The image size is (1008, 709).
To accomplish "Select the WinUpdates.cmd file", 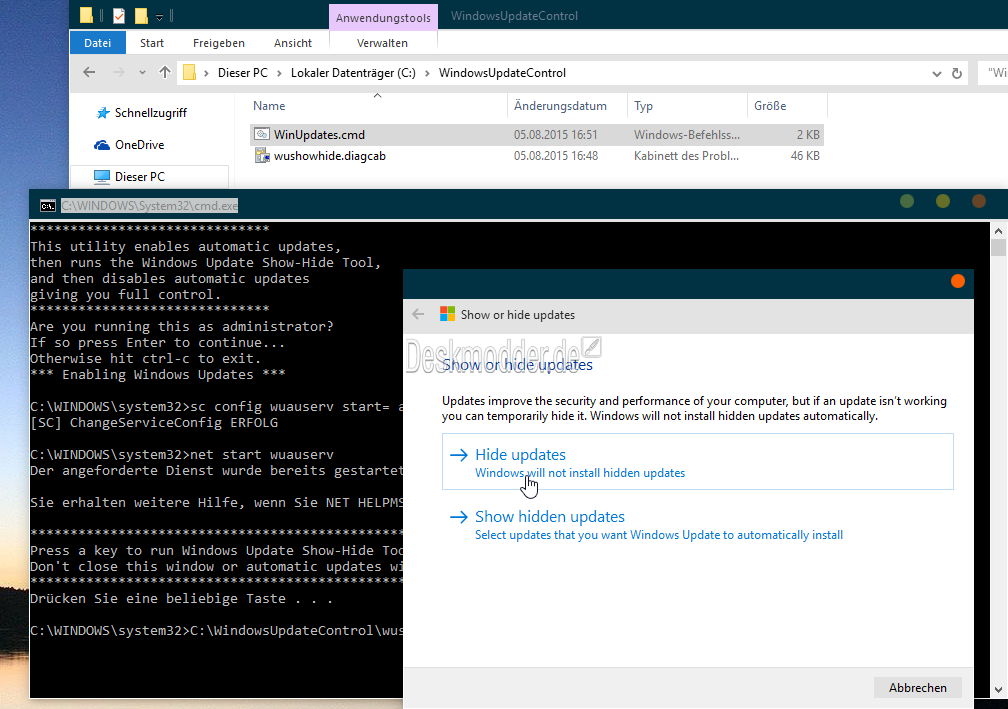I will coord(536,134).
